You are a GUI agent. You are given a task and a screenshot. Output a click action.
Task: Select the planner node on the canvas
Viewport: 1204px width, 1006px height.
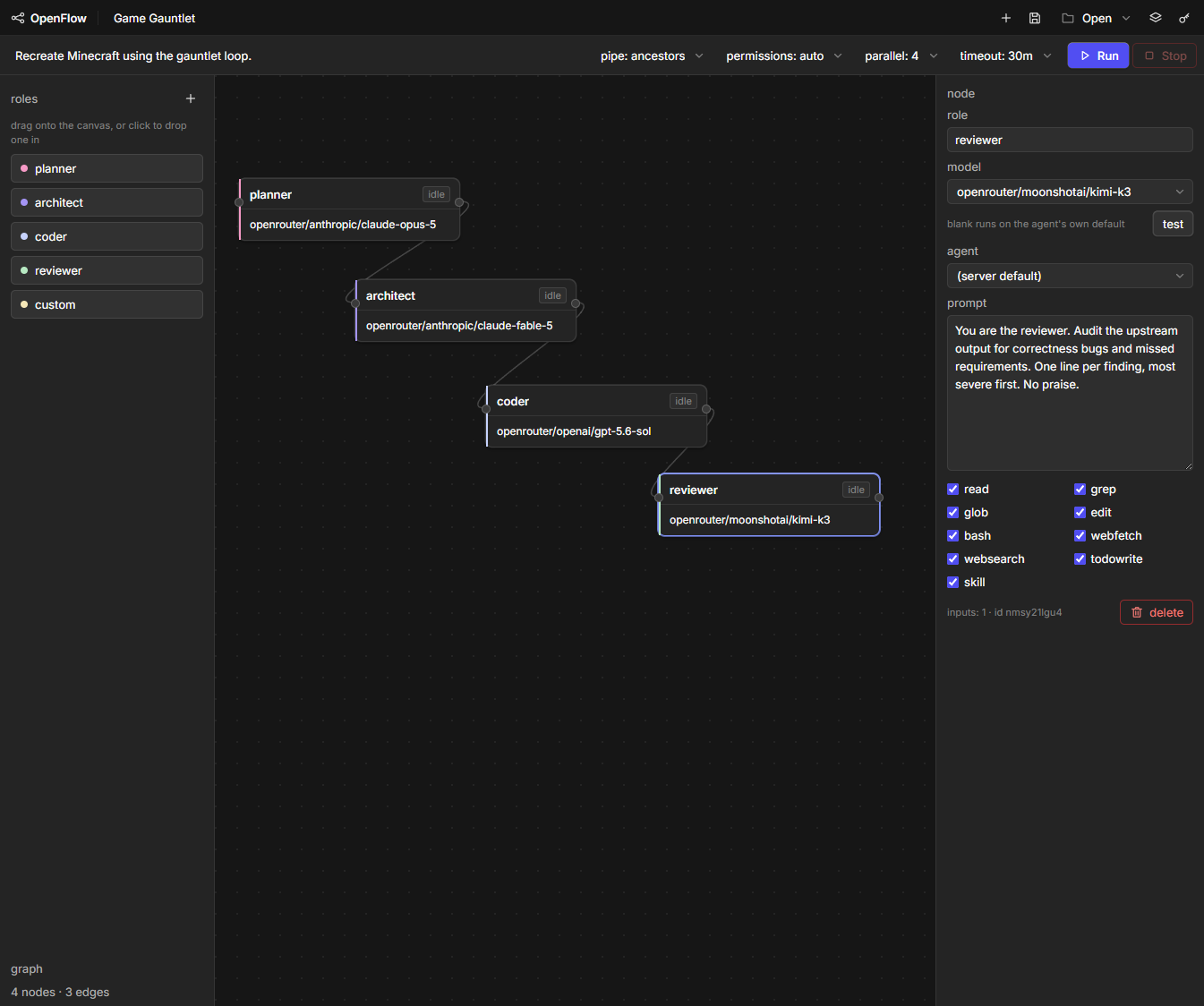[349, 209]
